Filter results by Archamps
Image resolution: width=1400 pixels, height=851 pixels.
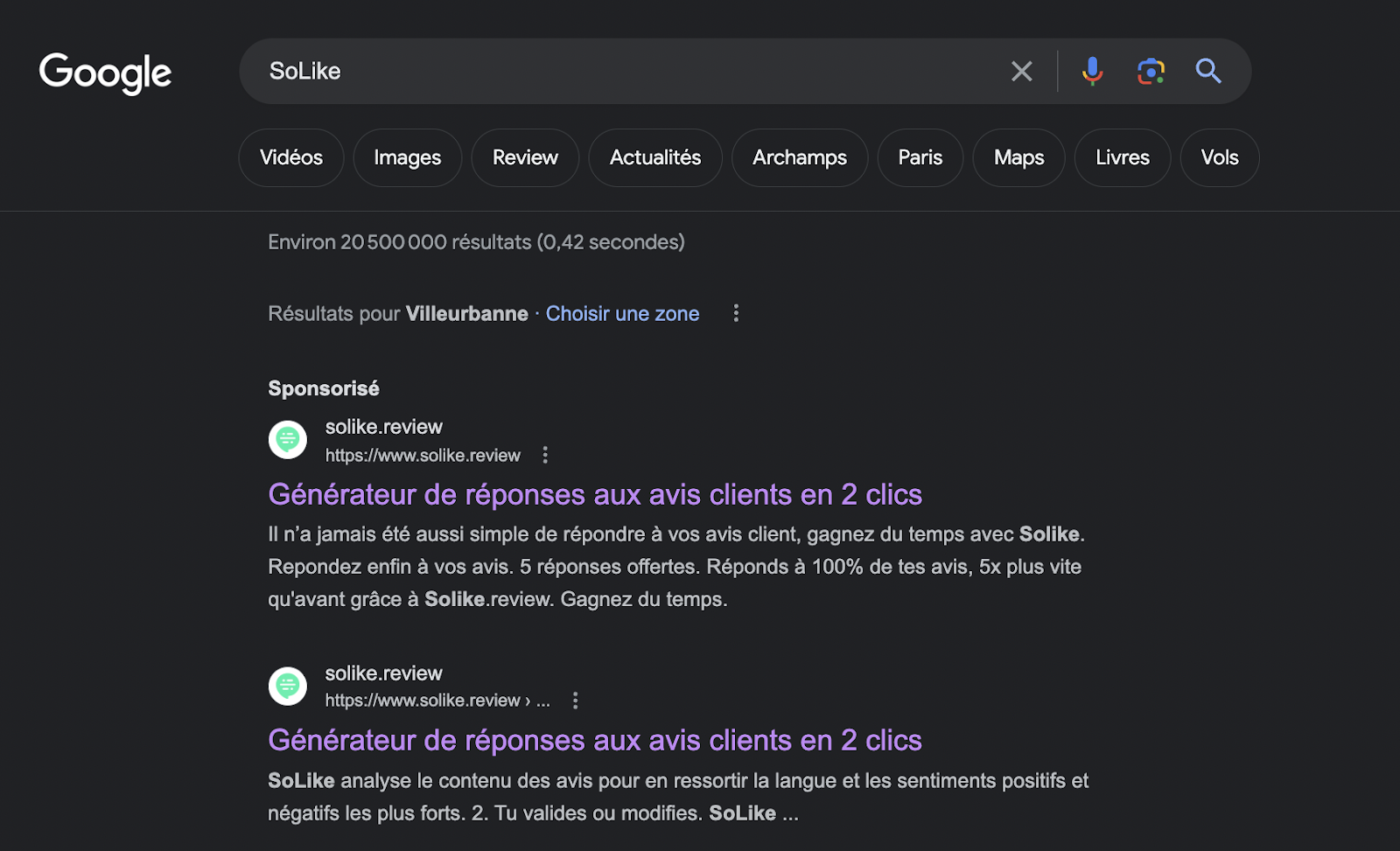799,157
